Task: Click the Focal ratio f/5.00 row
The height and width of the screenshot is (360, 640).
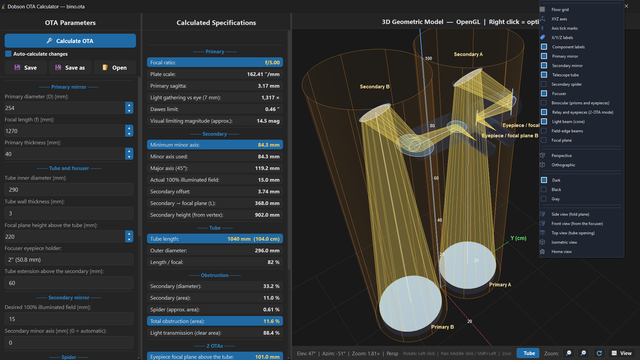Action: click(215, 62)
